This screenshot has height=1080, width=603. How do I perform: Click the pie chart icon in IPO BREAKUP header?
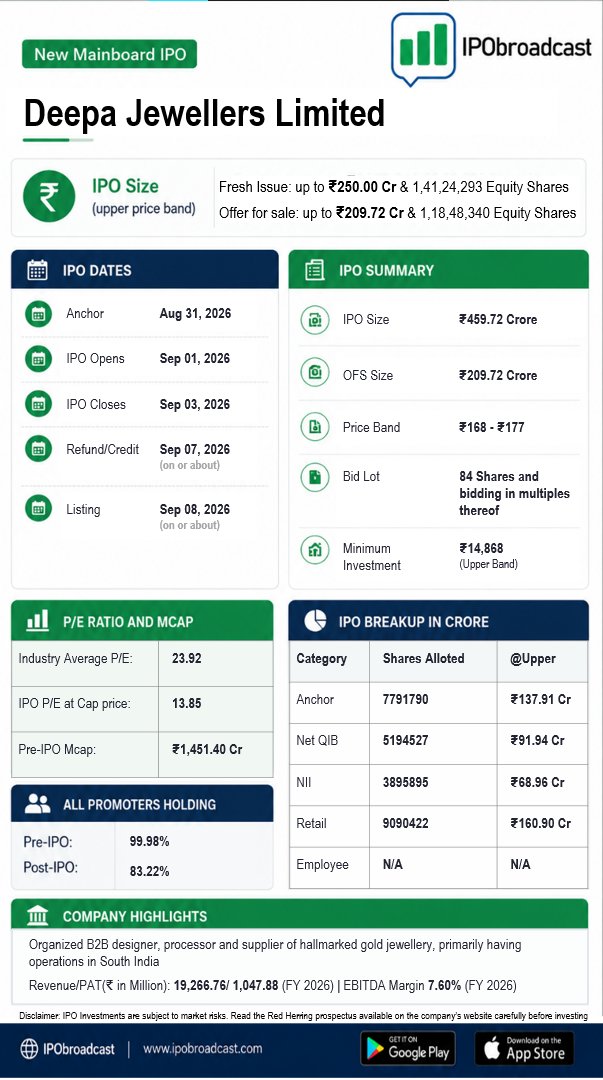[316, 621]
